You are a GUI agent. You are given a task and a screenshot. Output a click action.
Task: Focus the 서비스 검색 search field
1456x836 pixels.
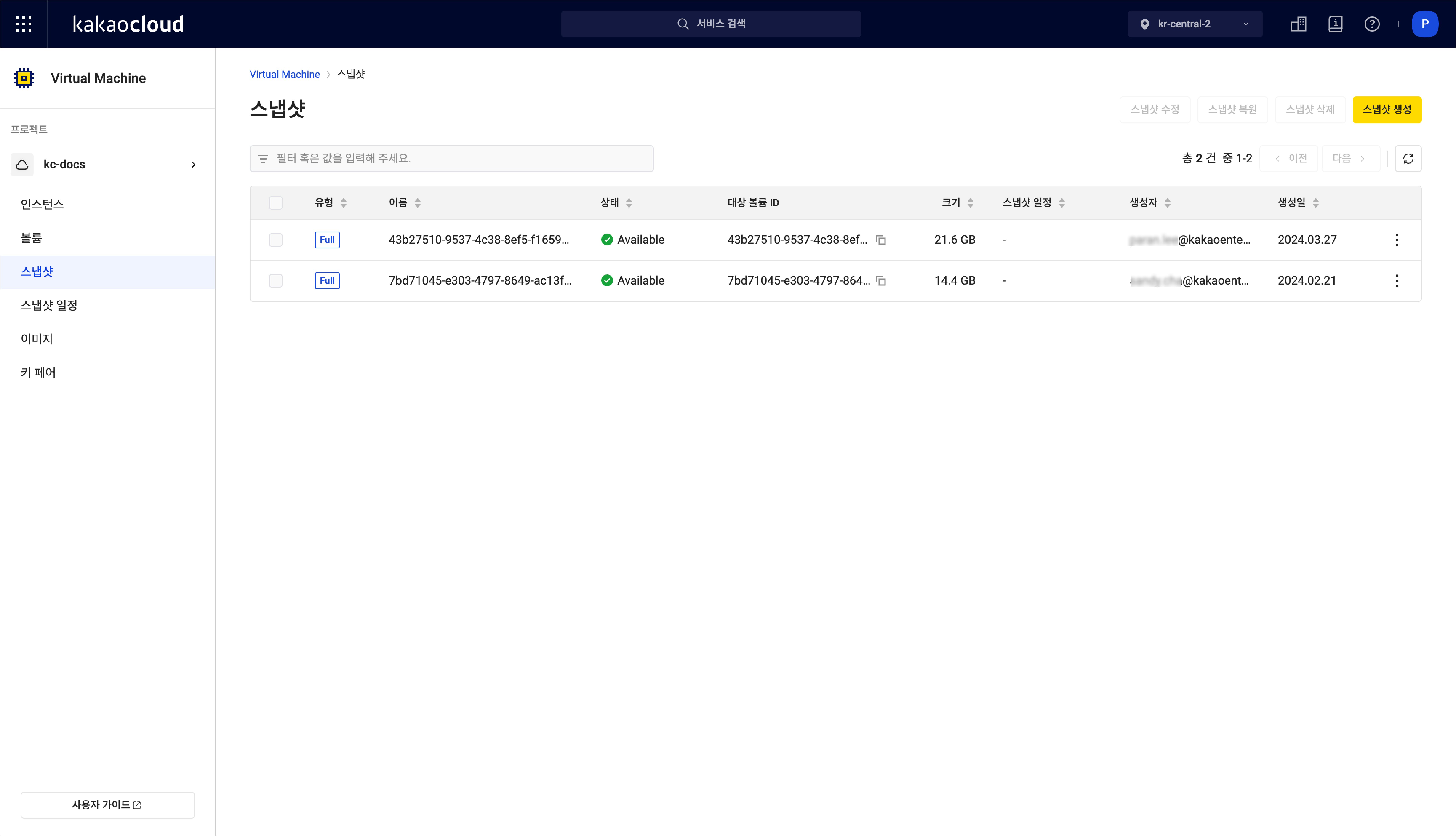(711, 24)
